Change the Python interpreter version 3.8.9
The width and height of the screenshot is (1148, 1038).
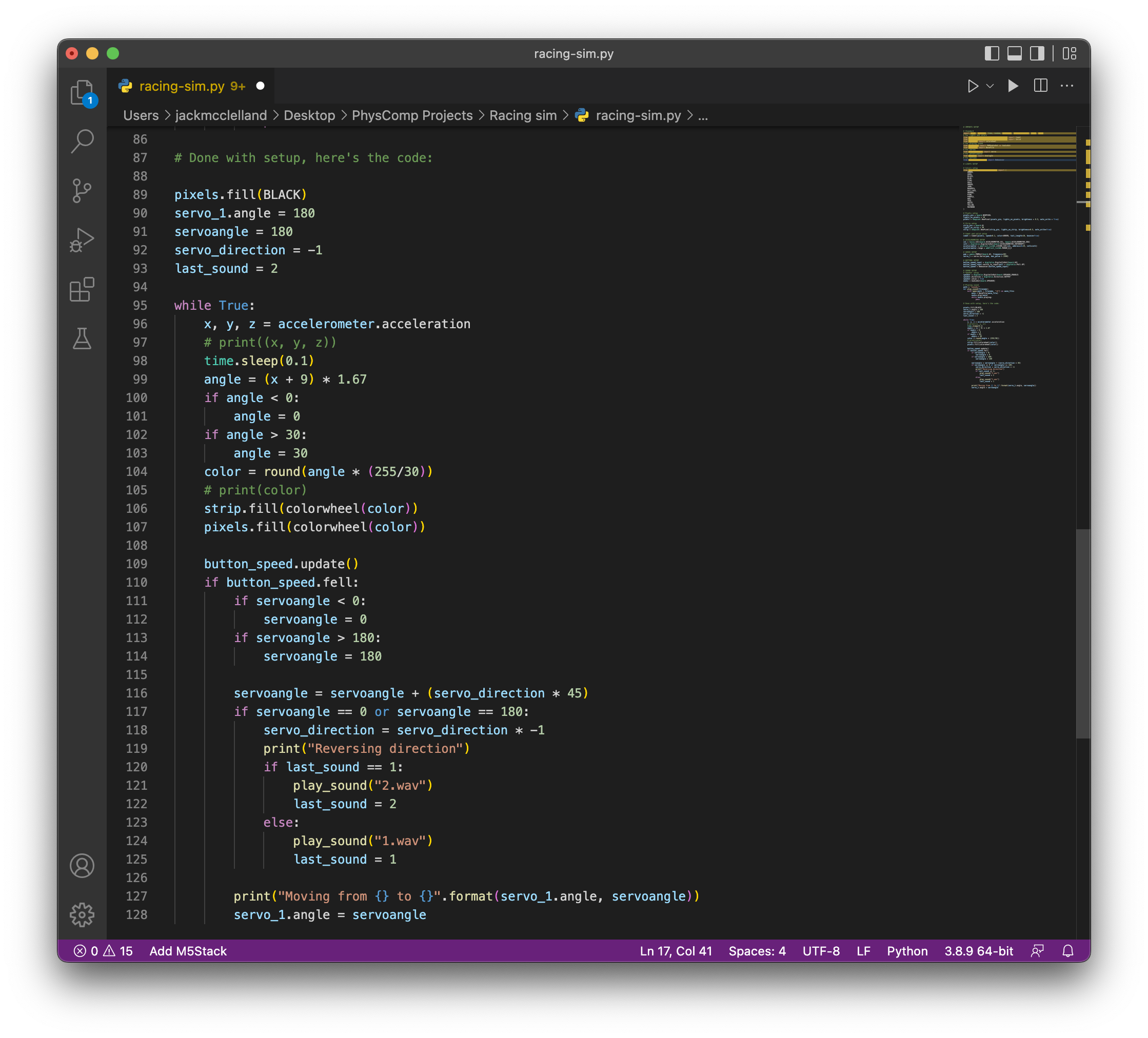point(978,951)
